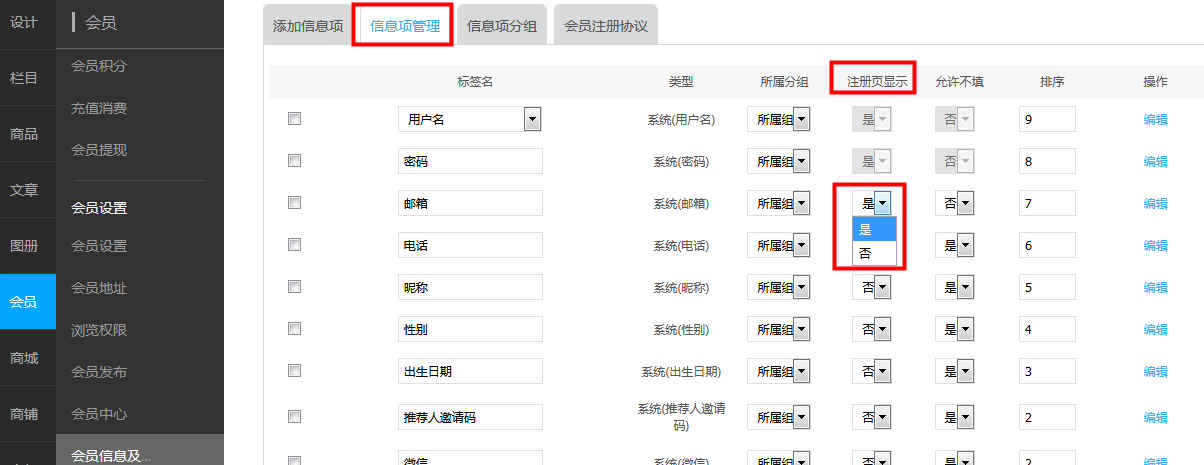The height and width of the screenshot is (465, 1204).
Task: Open 浏览权限 submenu item
Action: 99,330
